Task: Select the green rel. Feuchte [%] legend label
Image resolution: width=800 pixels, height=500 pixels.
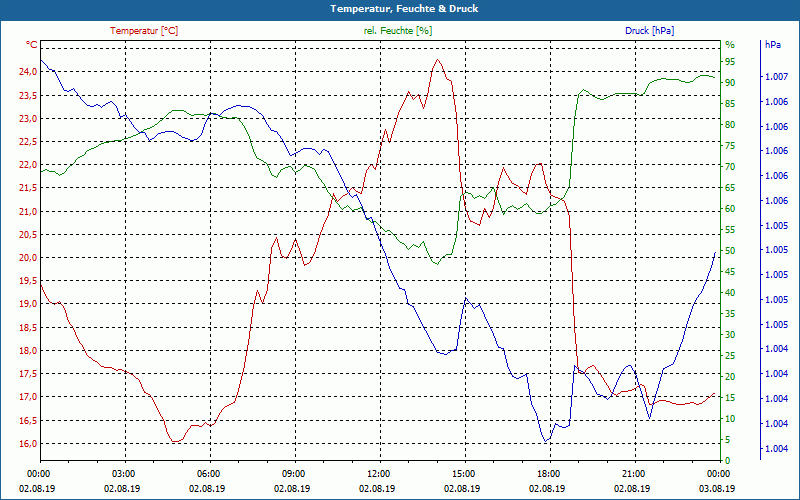Action: pyautogui.click(x=397, y=31)
